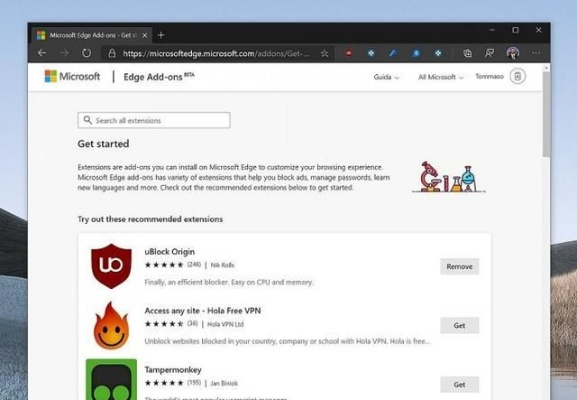This screenshot has width=577, height=400.
Task: Click the Hola VPN star rating
Action: point(164,324)
